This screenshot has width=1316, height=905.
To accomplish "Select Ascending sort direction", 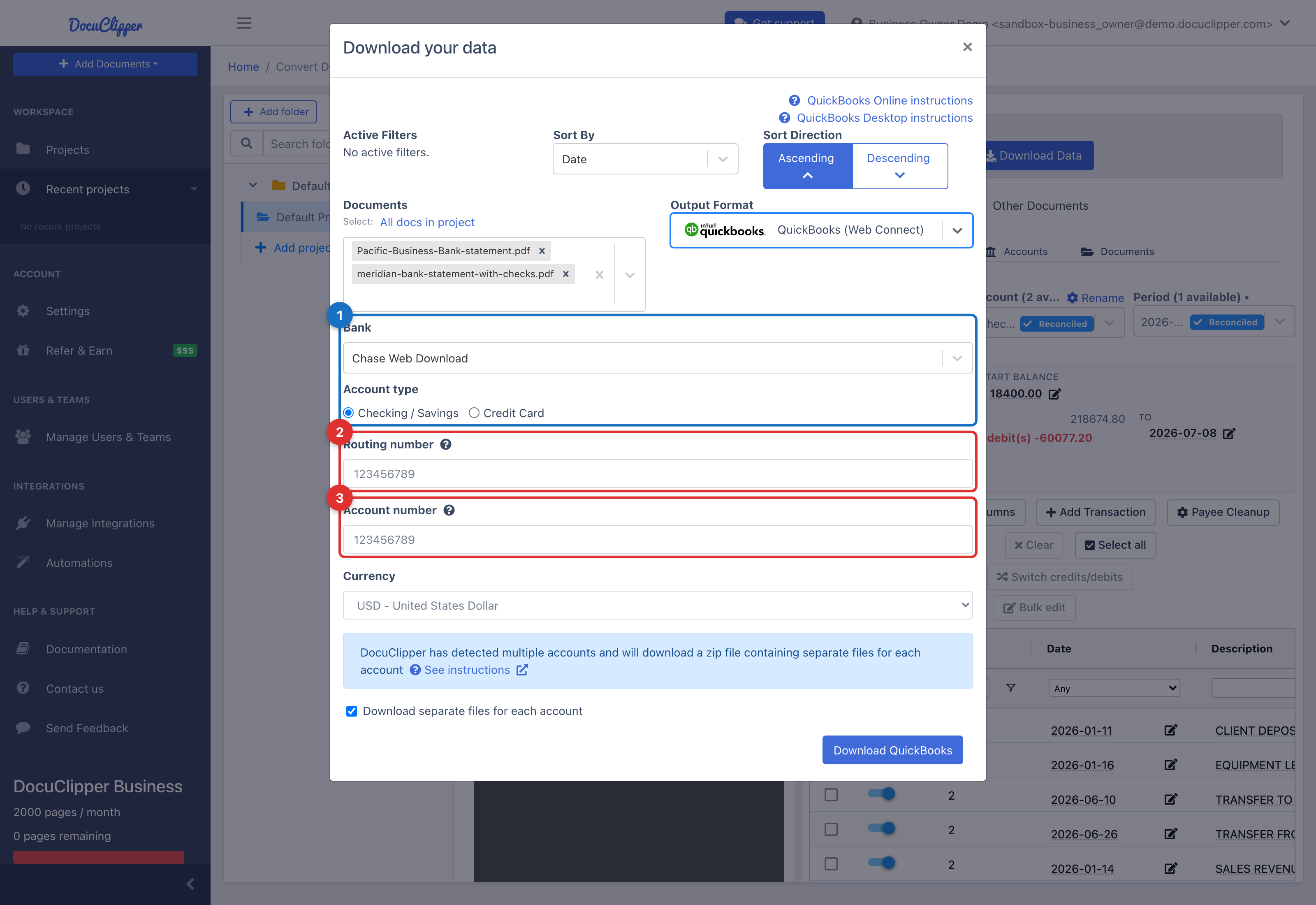I will pyautogui.click(x=808, y=166).
